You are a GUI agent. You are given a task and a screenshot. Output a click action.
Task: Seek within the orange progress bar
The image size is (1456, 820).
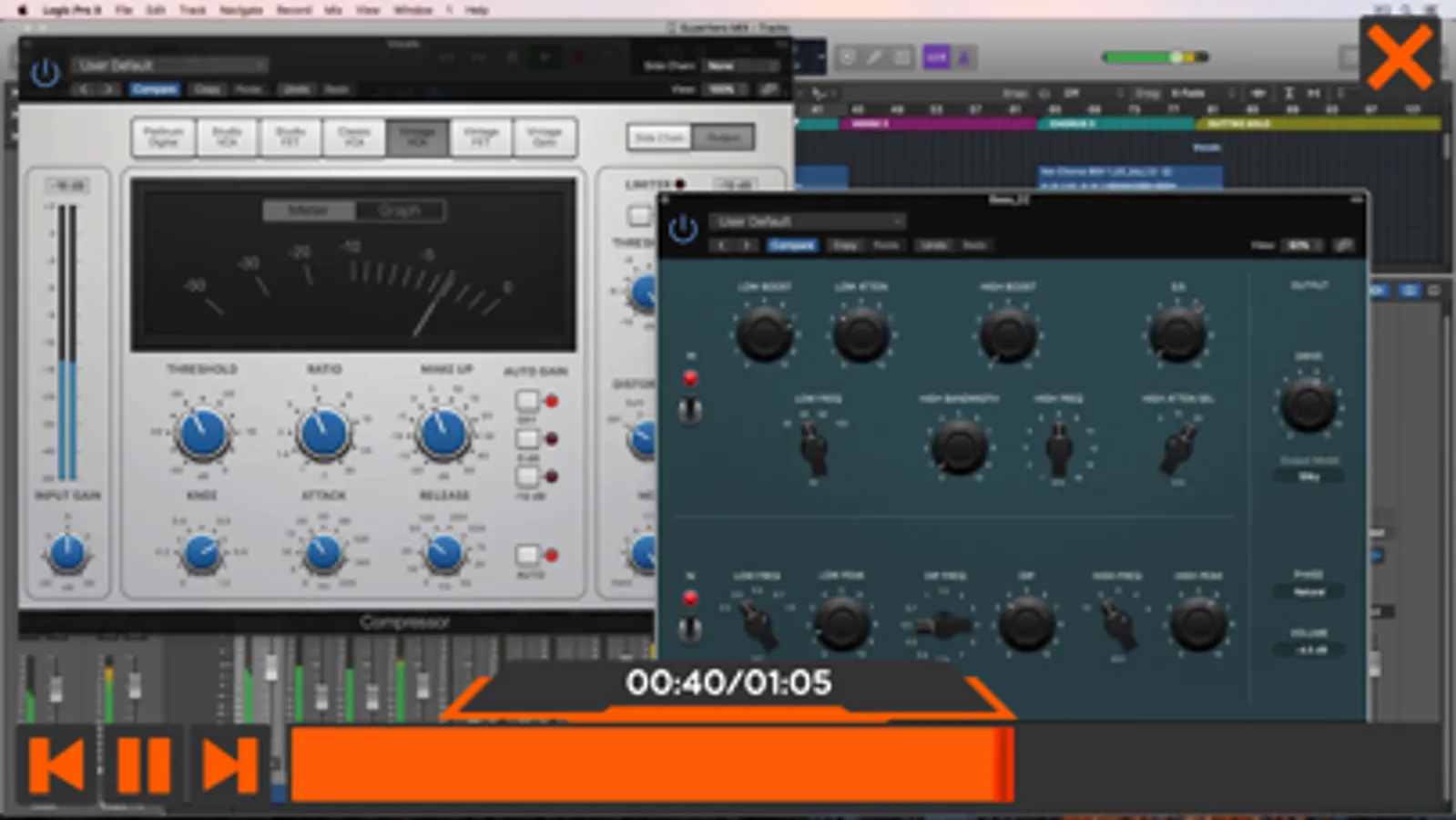[x=652, y=764]
